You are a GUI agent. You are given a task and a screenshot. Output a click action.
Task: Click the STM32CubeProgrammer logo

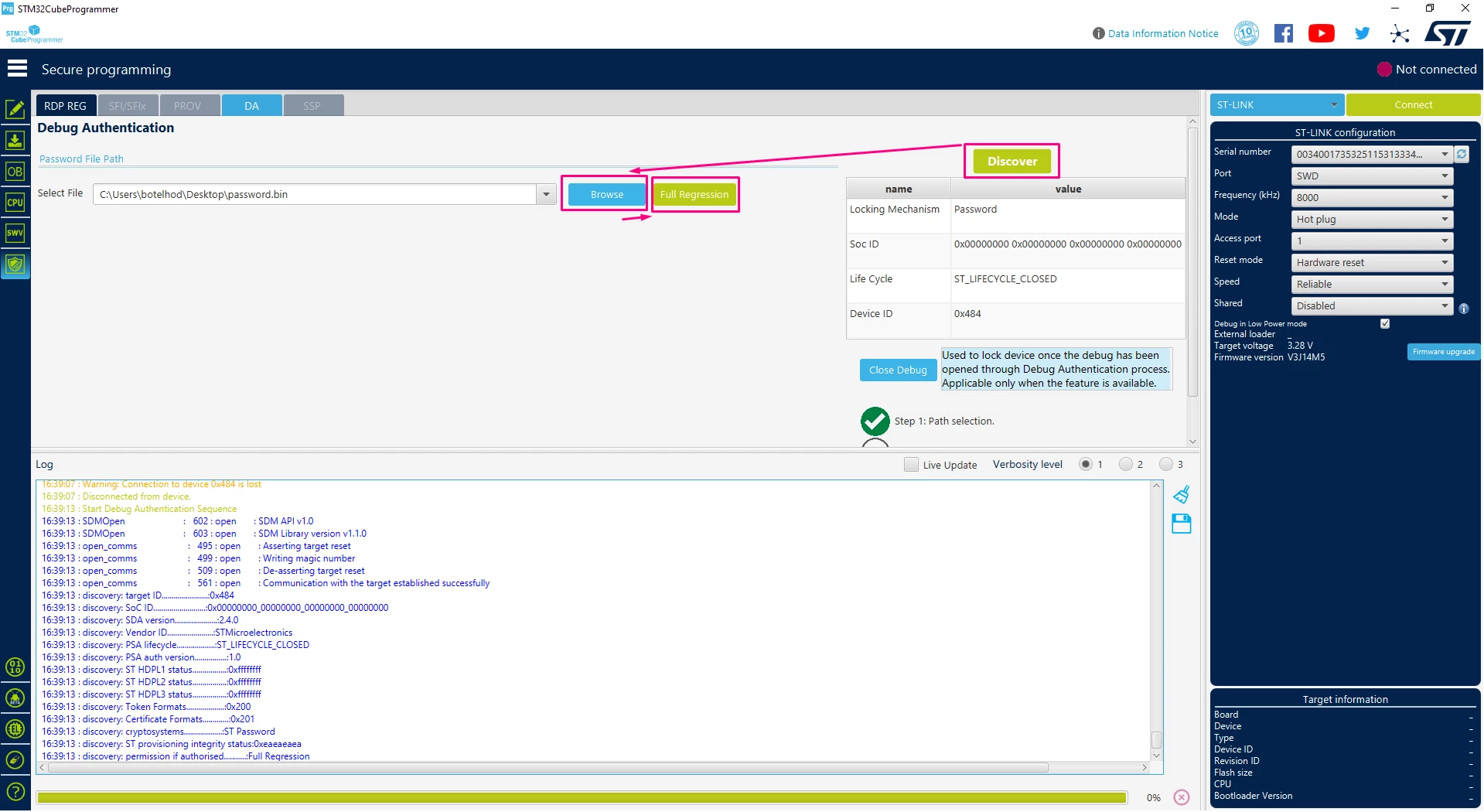point(35,34)
